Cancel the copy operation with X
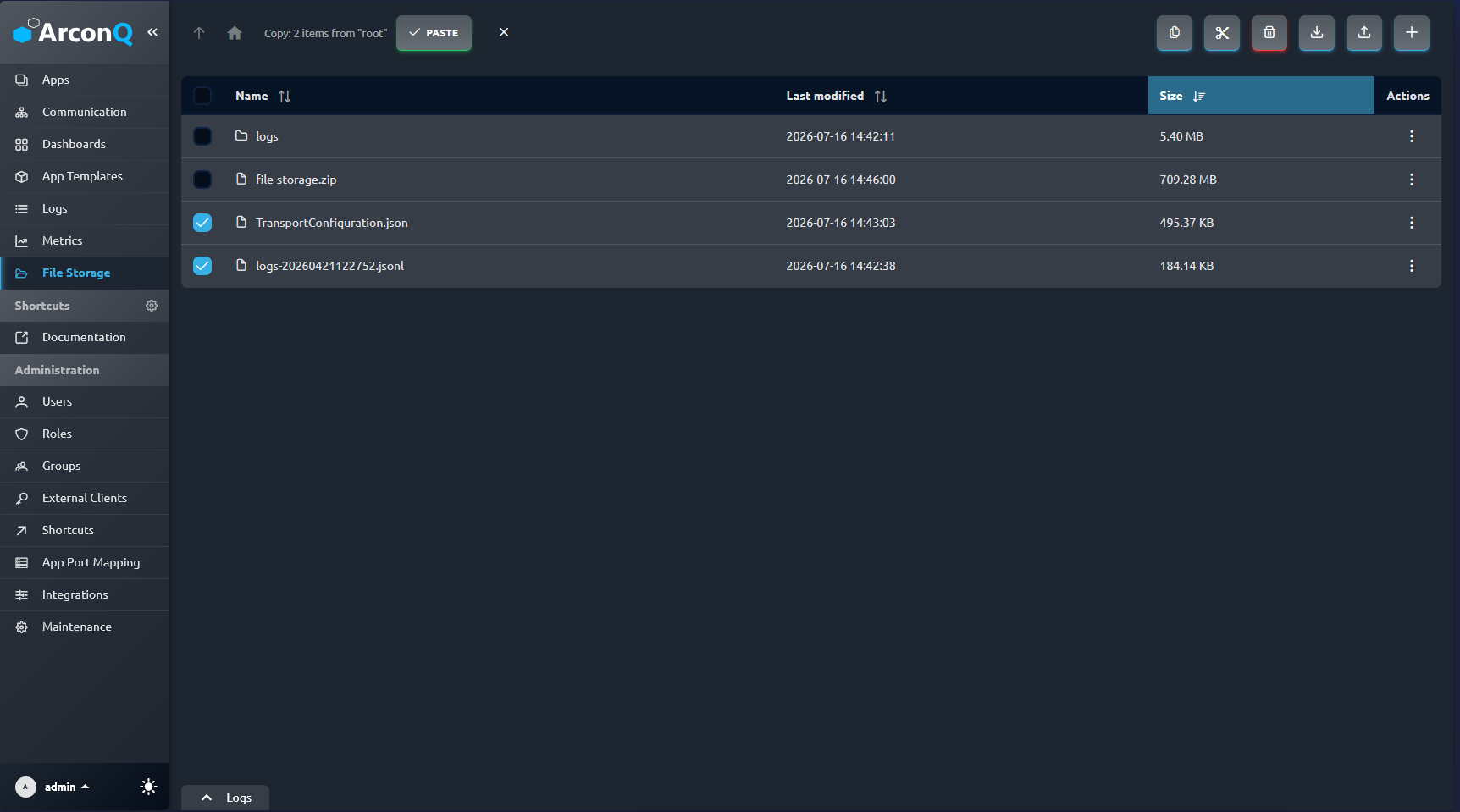1460x812 pixels. coord(504,32)
